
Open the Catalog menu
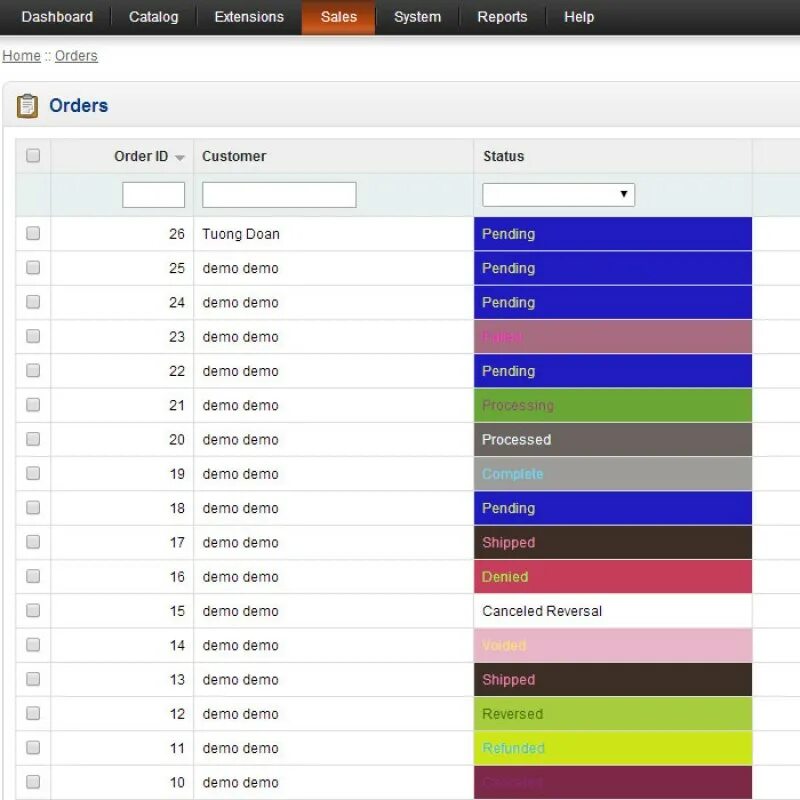[x=152, y=17]
